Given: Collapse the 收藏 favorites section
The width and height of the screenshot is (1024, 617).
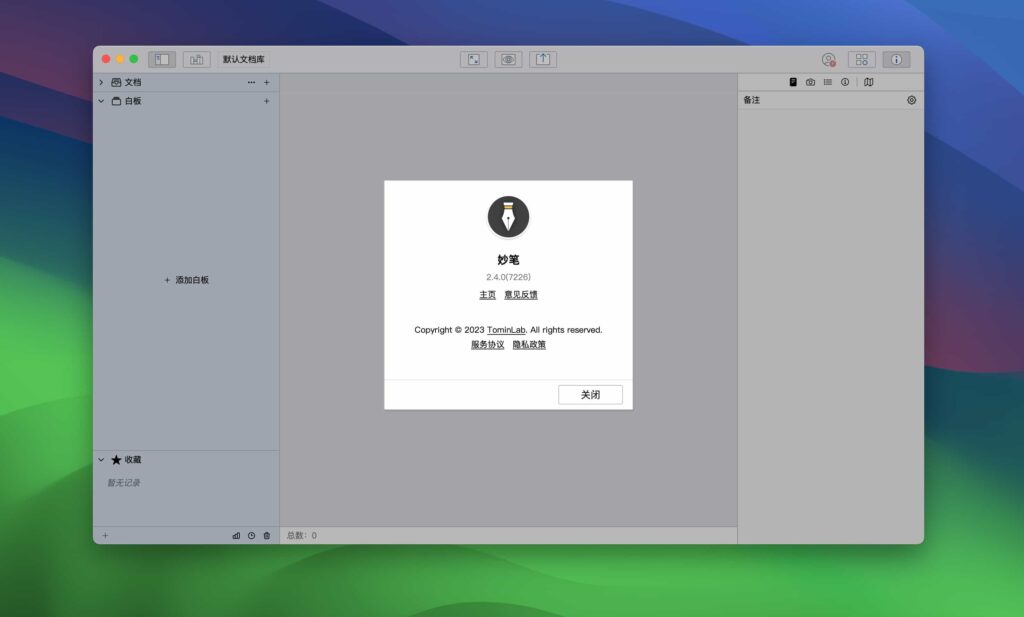Looking at the screenshot, I should click(x=101, y=459).
